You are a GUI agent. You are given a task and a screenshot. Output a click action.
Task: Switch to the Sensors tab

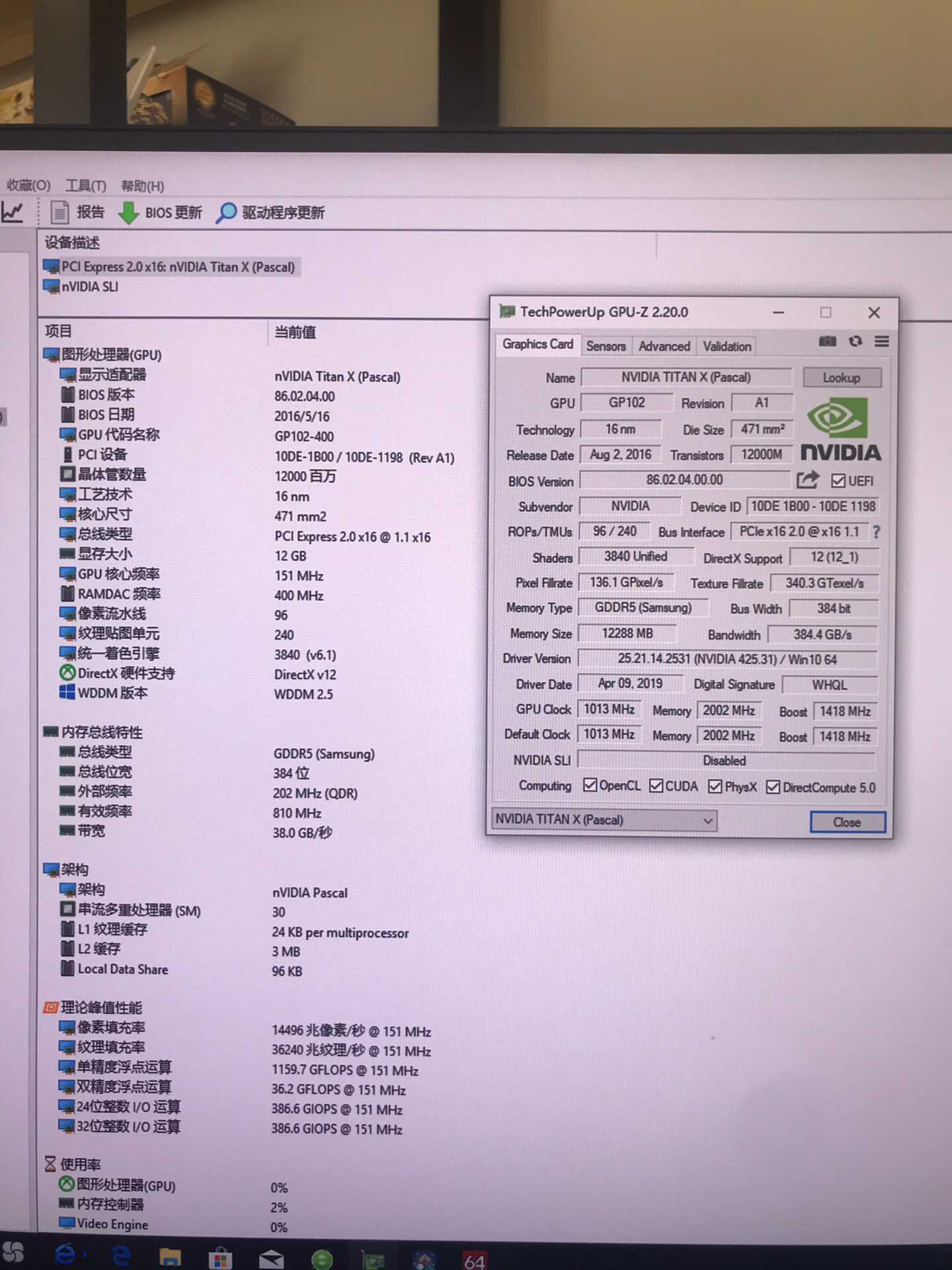pyautogui.click(x=606, y=346)
